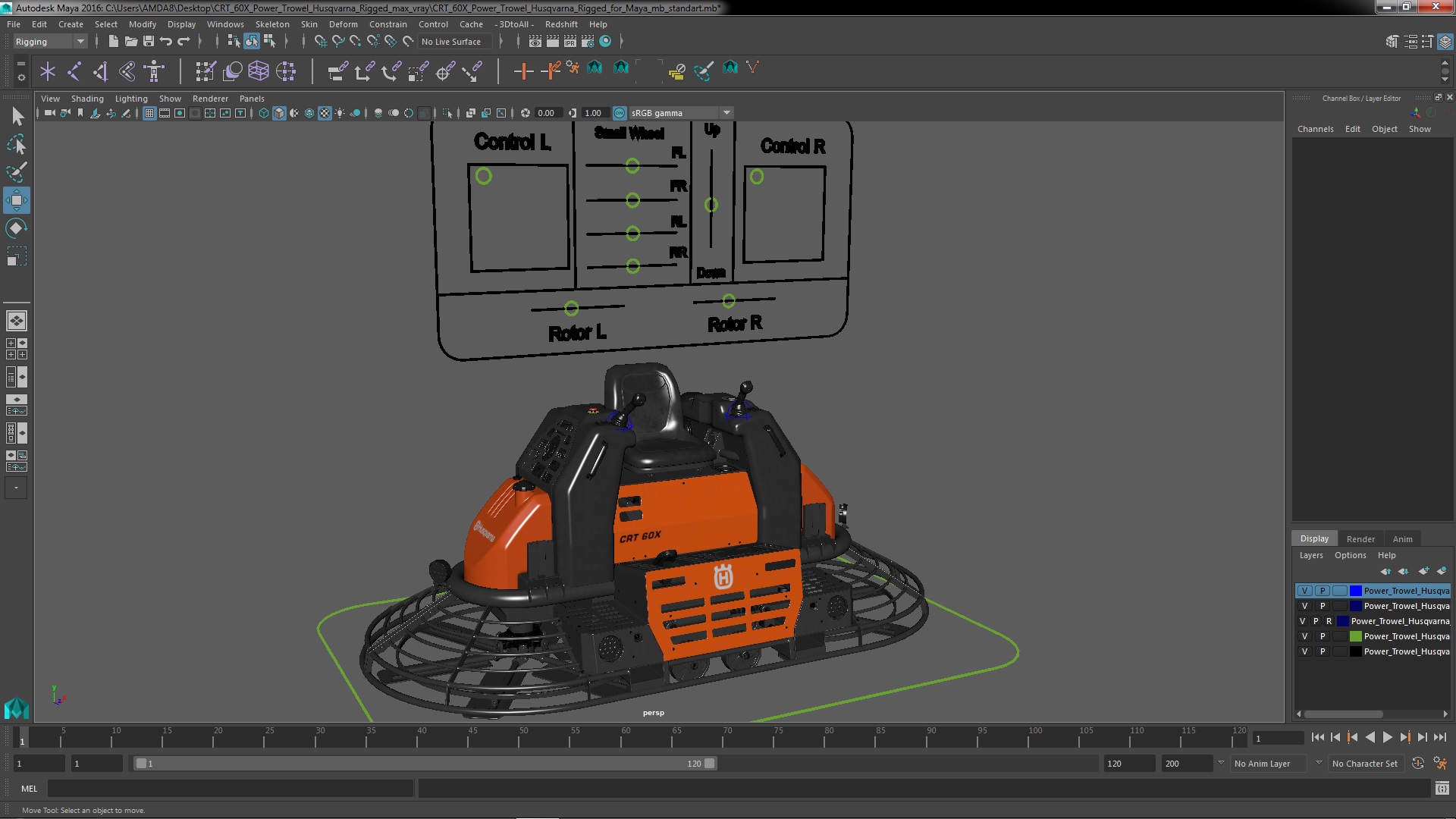Open the Skeleton menu

271,24
